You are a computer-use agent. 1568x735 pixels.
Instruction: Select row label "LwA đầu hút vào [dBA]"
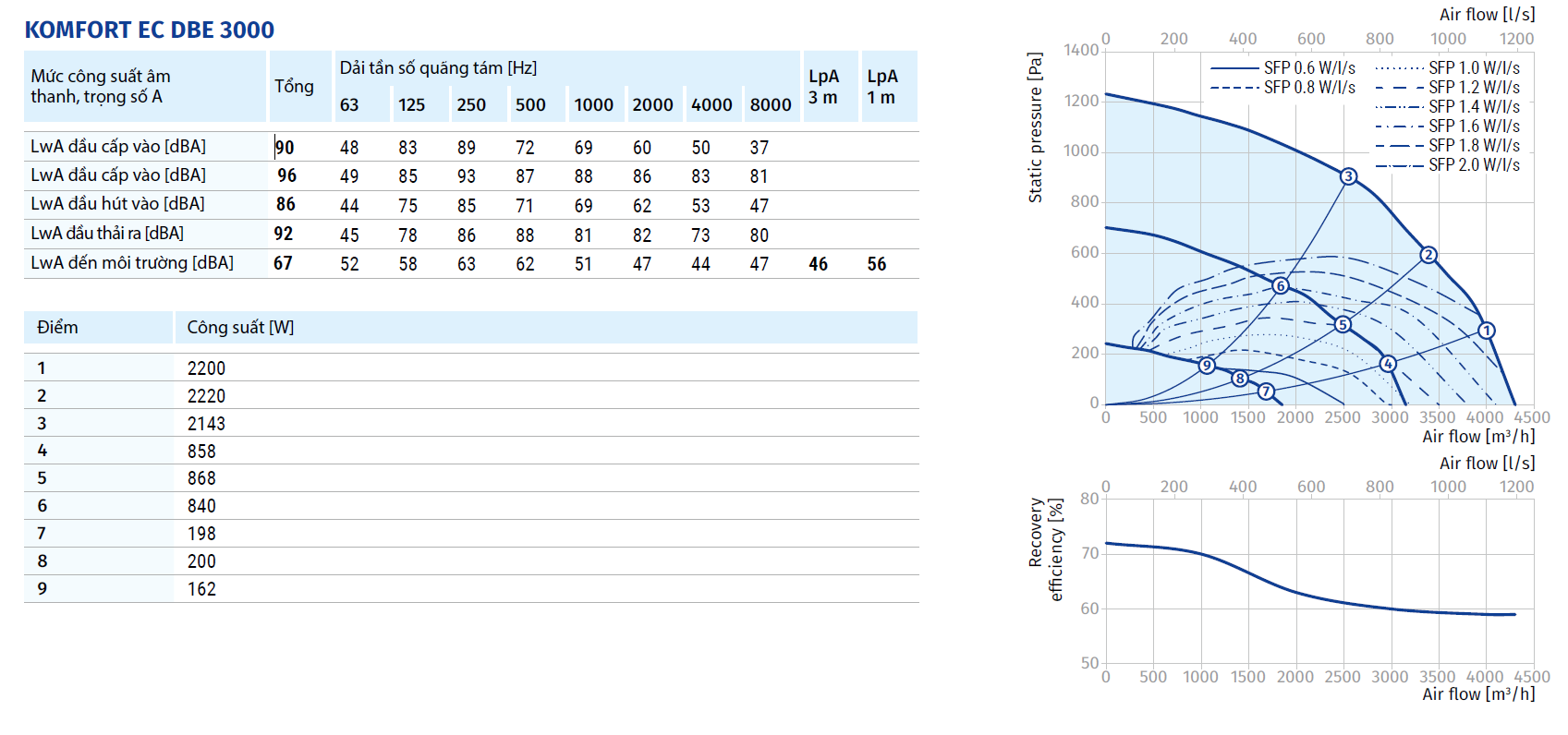tap(117, 204)
